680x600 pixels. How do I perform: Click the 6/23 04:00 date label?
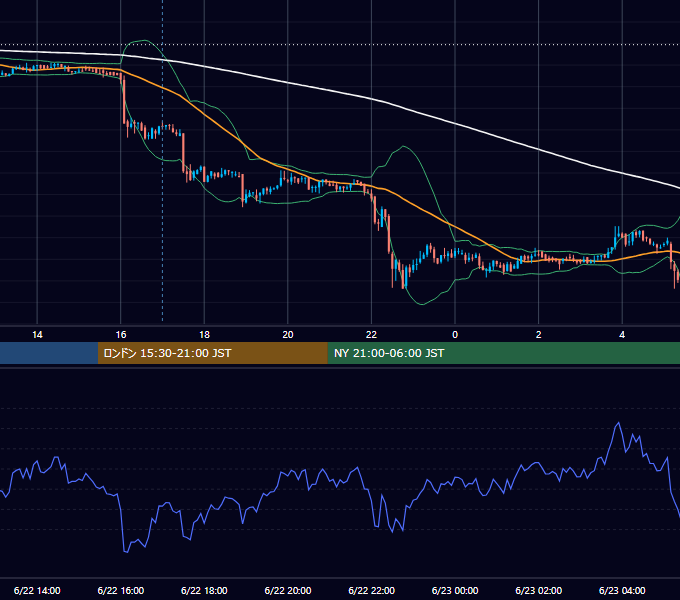coord(622,590)
